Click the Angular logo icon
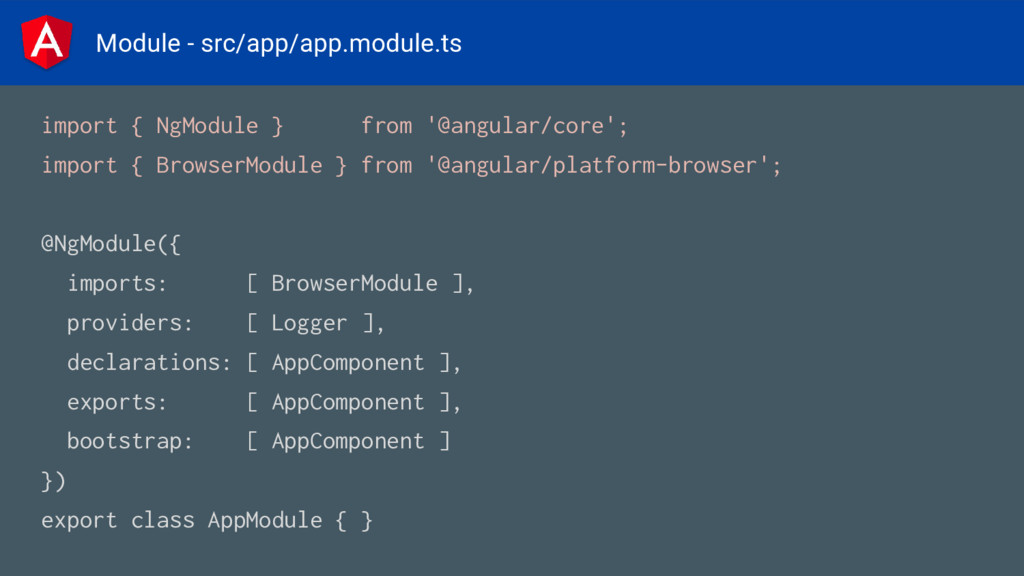This screenshot has height=576, width=1024. pyautogui.click(x=46, y=42)
